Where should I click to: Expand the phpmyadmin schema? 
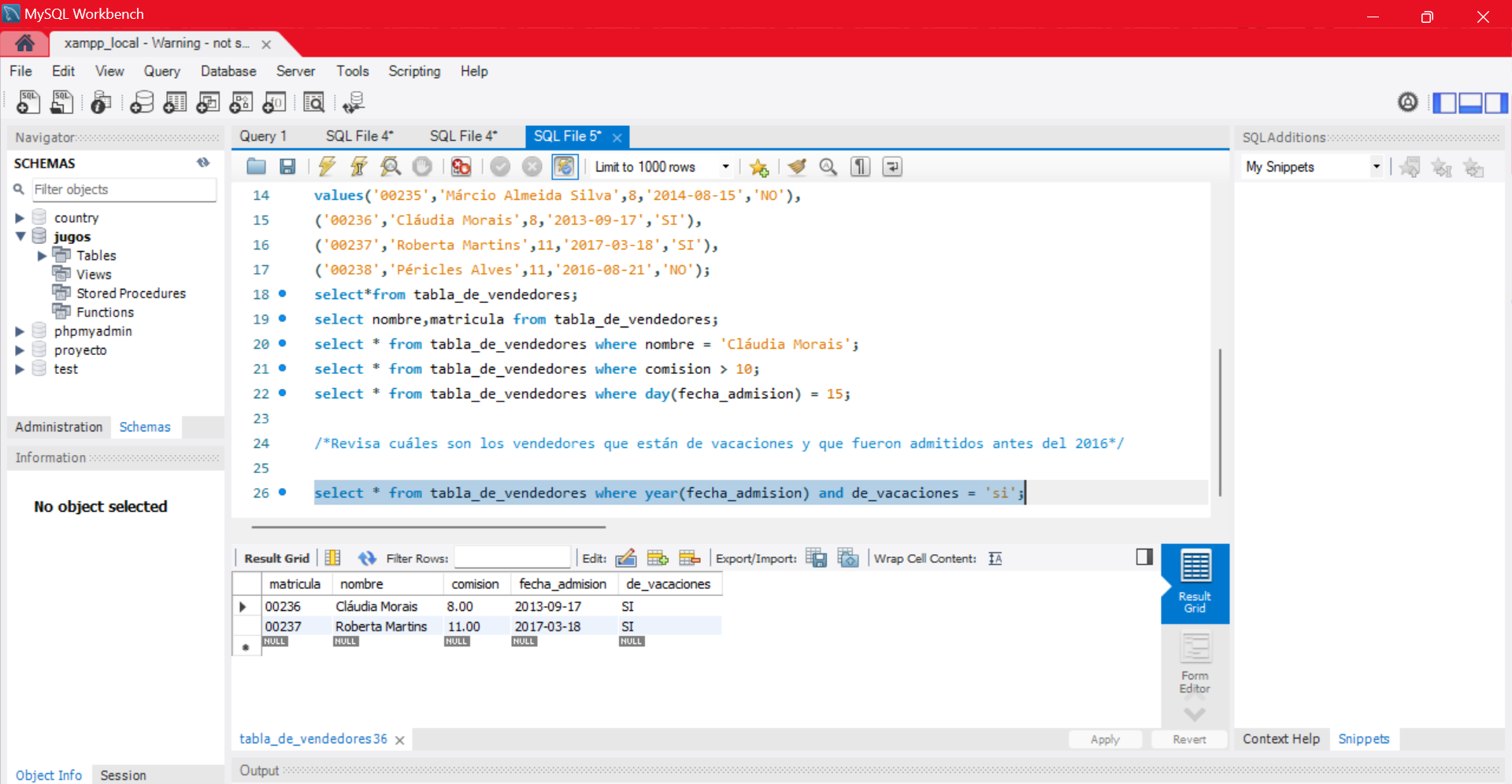(x=20, y=331)
